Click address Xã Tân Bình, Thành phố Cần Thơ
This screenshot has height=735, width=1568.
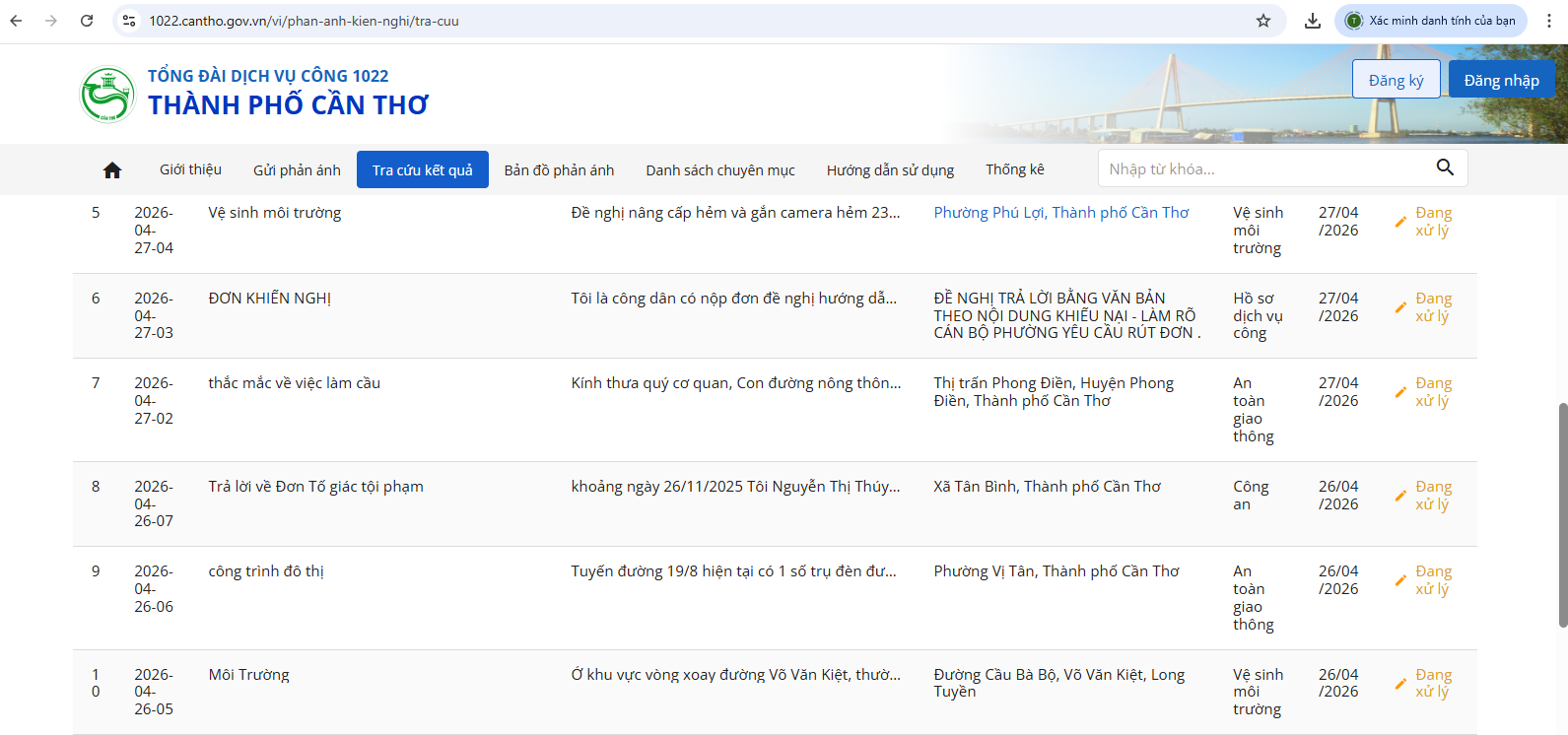[1048, 487]
